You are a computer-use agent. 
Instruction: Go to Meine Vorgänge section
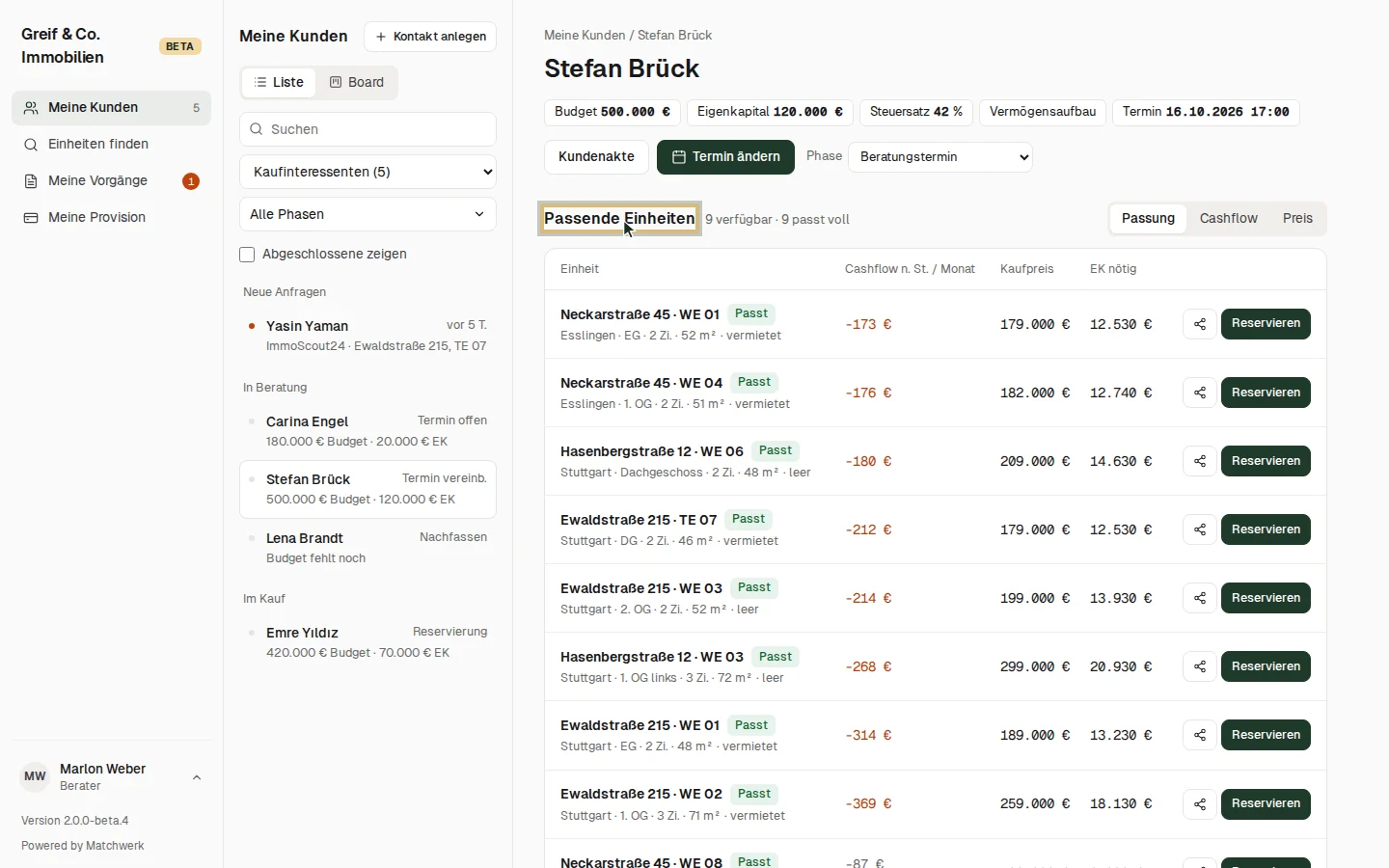(x=111, y=181)
